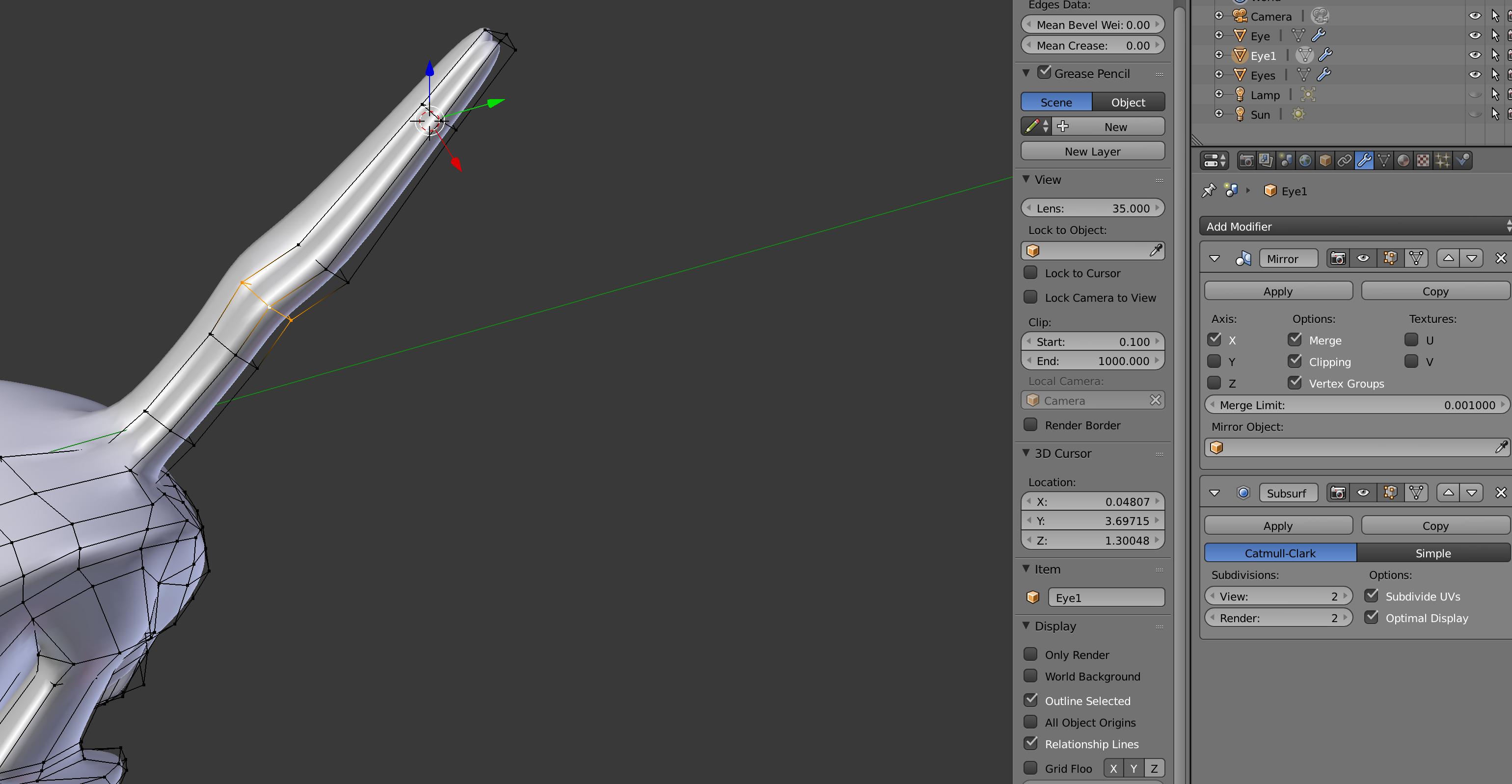1512x784 pixels.
Task: Collapse the 3D Cursor panel
Action: [1026, 453]
